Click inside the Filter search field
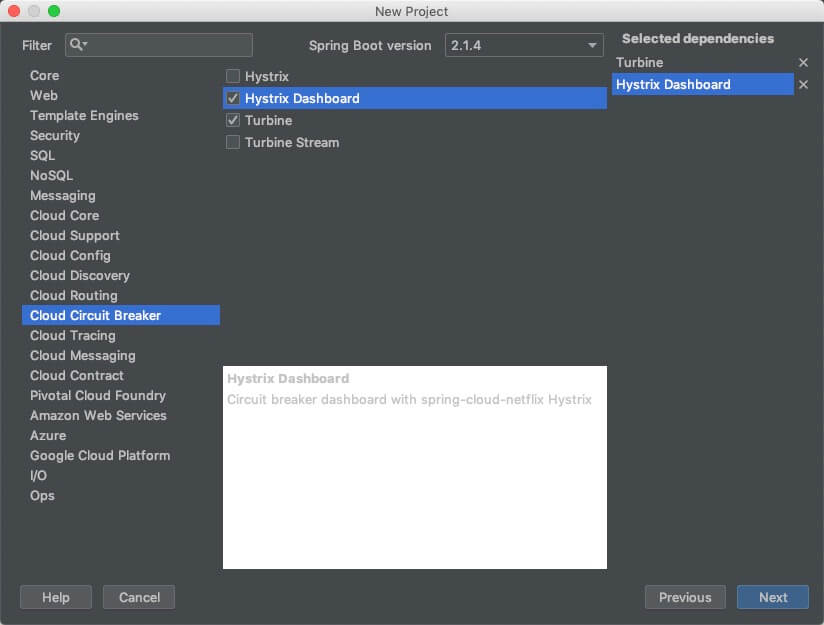The height and width of the screenshot is (625, 824). [159, 45]
